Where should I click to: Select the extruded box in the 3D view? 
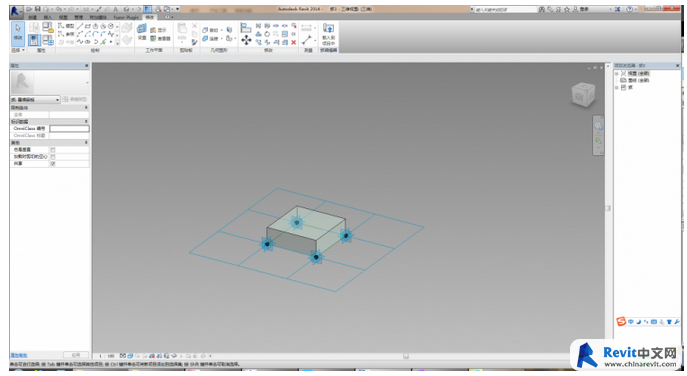[x=306, y=230]
